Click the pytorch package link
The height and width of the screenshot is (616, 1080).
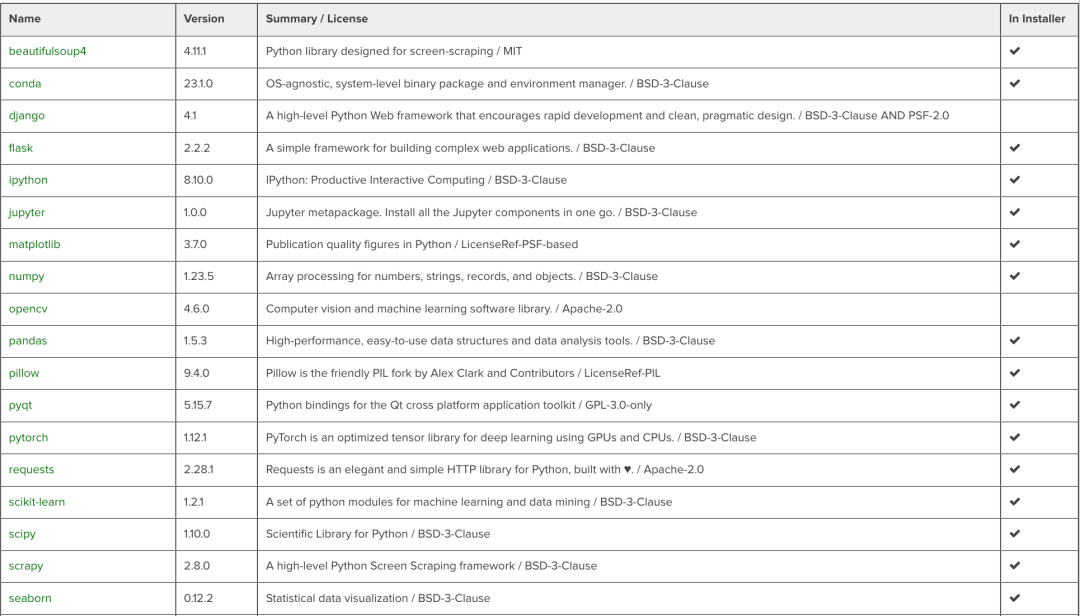28,438
